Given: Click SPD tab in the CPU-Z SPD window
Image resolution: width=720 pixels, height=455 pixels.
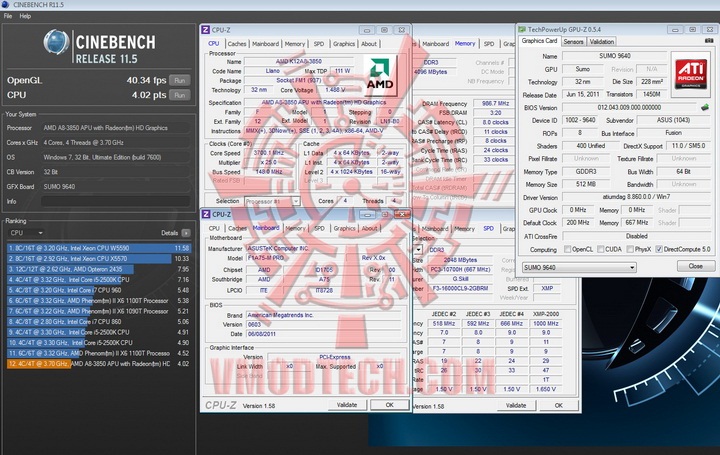Looking at the screenshot, I should coord(488,228).
